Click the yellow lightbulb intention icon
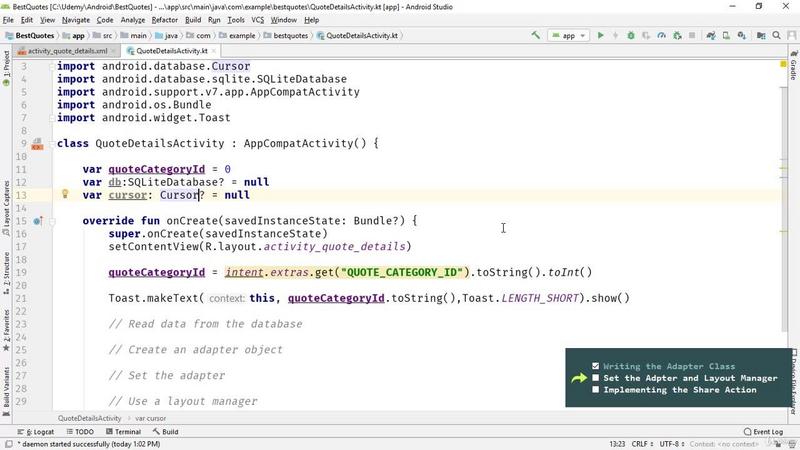Viewport: 800px width, 450px height. click(x=65, y=194)
